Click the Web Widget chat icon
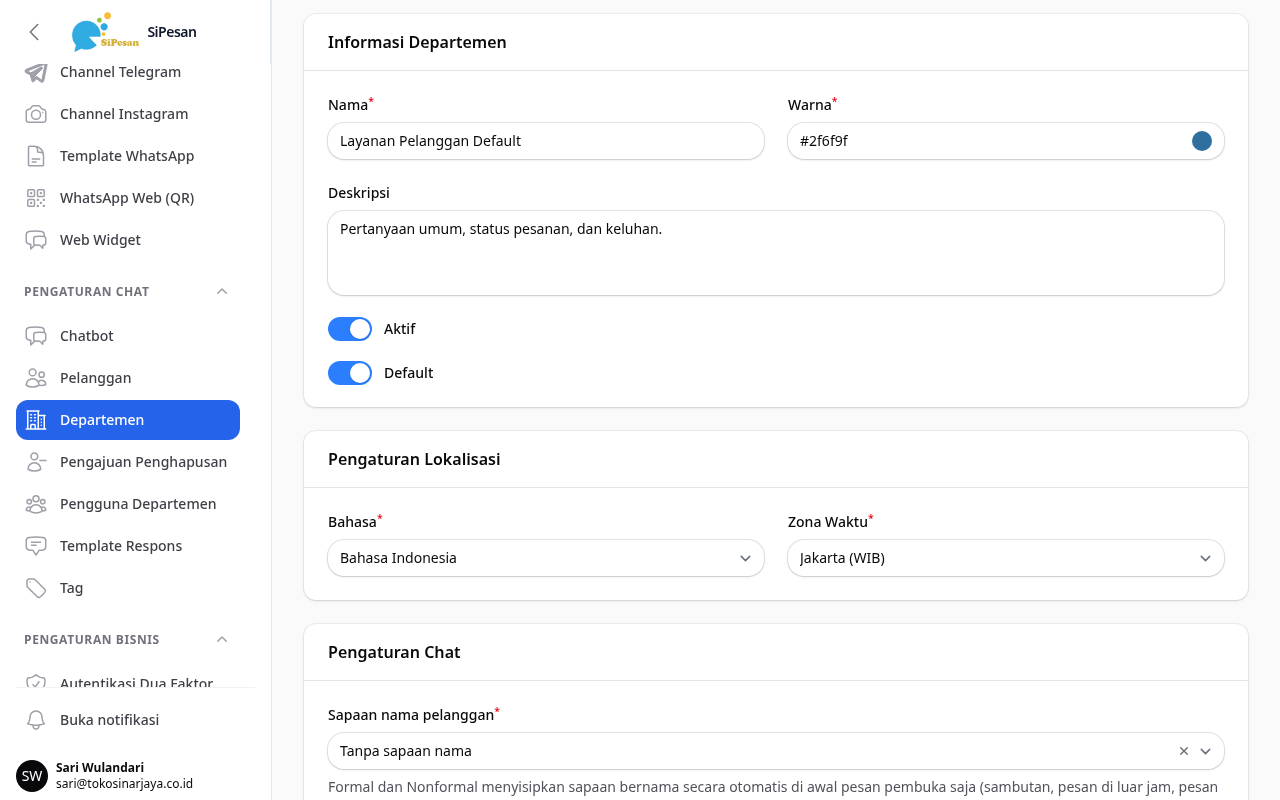 [x=36, y=240]
